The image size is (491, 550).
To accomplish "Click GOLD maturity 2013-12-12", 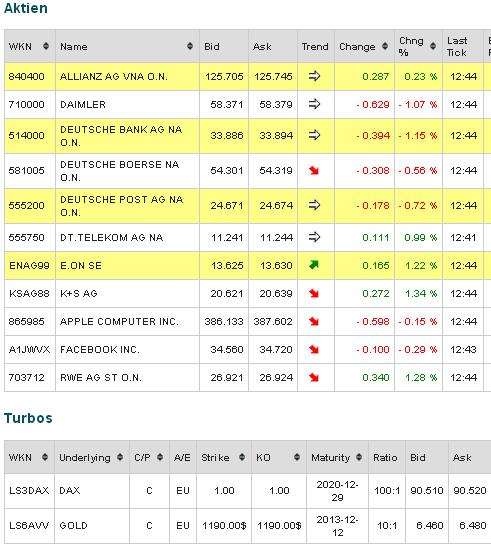I will point(337,526).
